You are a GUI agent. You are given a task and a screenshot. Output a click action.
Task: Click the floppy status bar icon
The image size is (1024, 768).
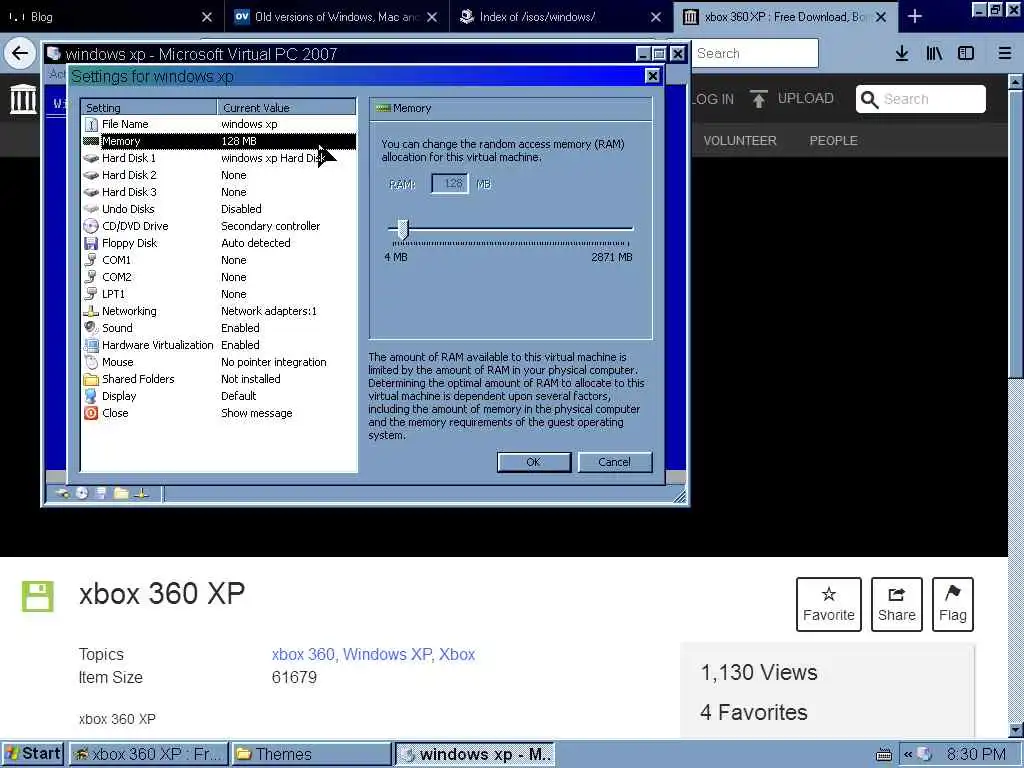click(101, 493)
